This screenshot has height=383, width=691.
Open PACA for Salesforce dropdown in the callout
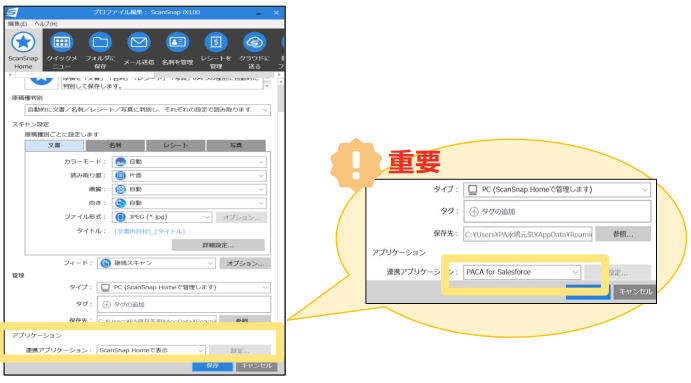coord(522,272)
